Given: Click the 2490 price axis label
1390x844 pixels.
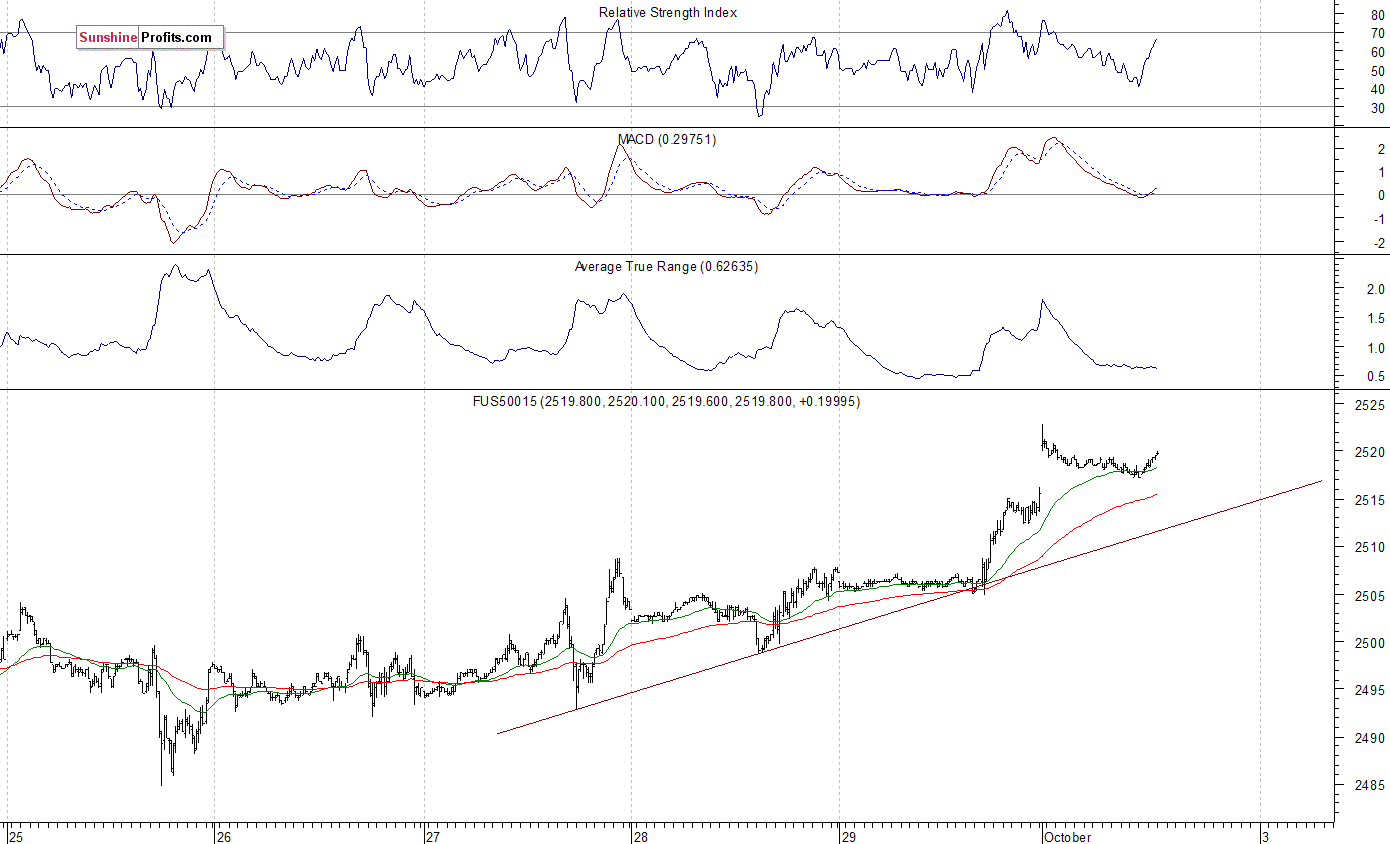Looking at the screenshot, I should 1370,738.
